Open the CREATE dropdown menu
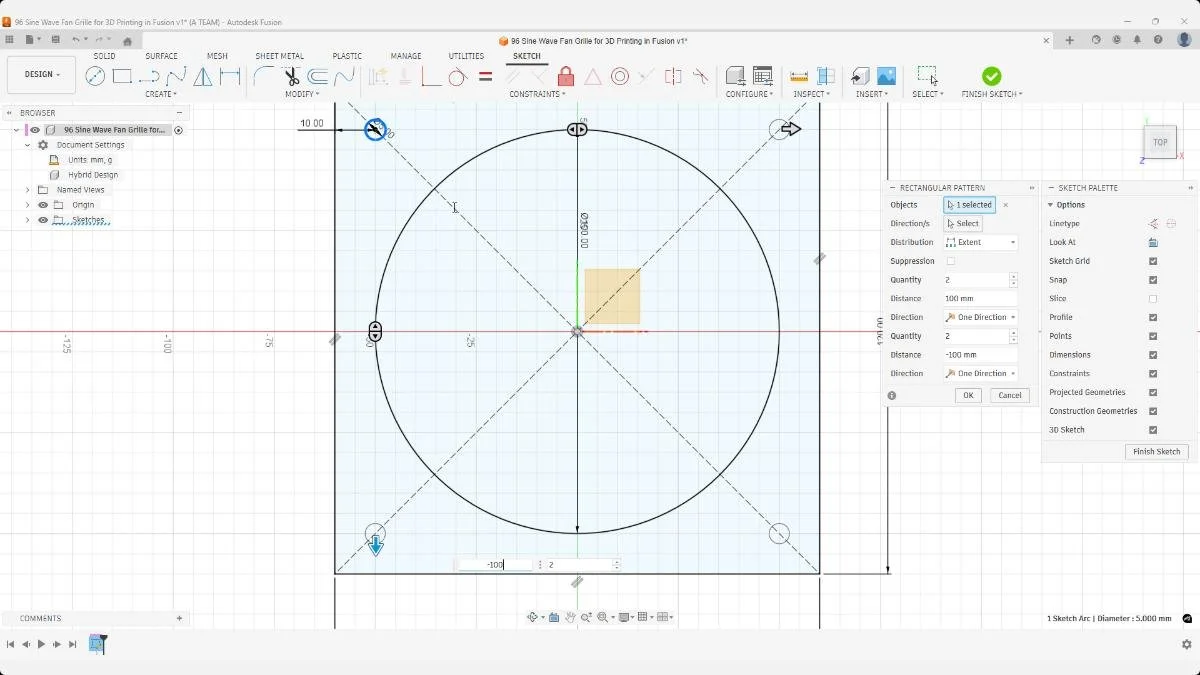 pos(160,94)
